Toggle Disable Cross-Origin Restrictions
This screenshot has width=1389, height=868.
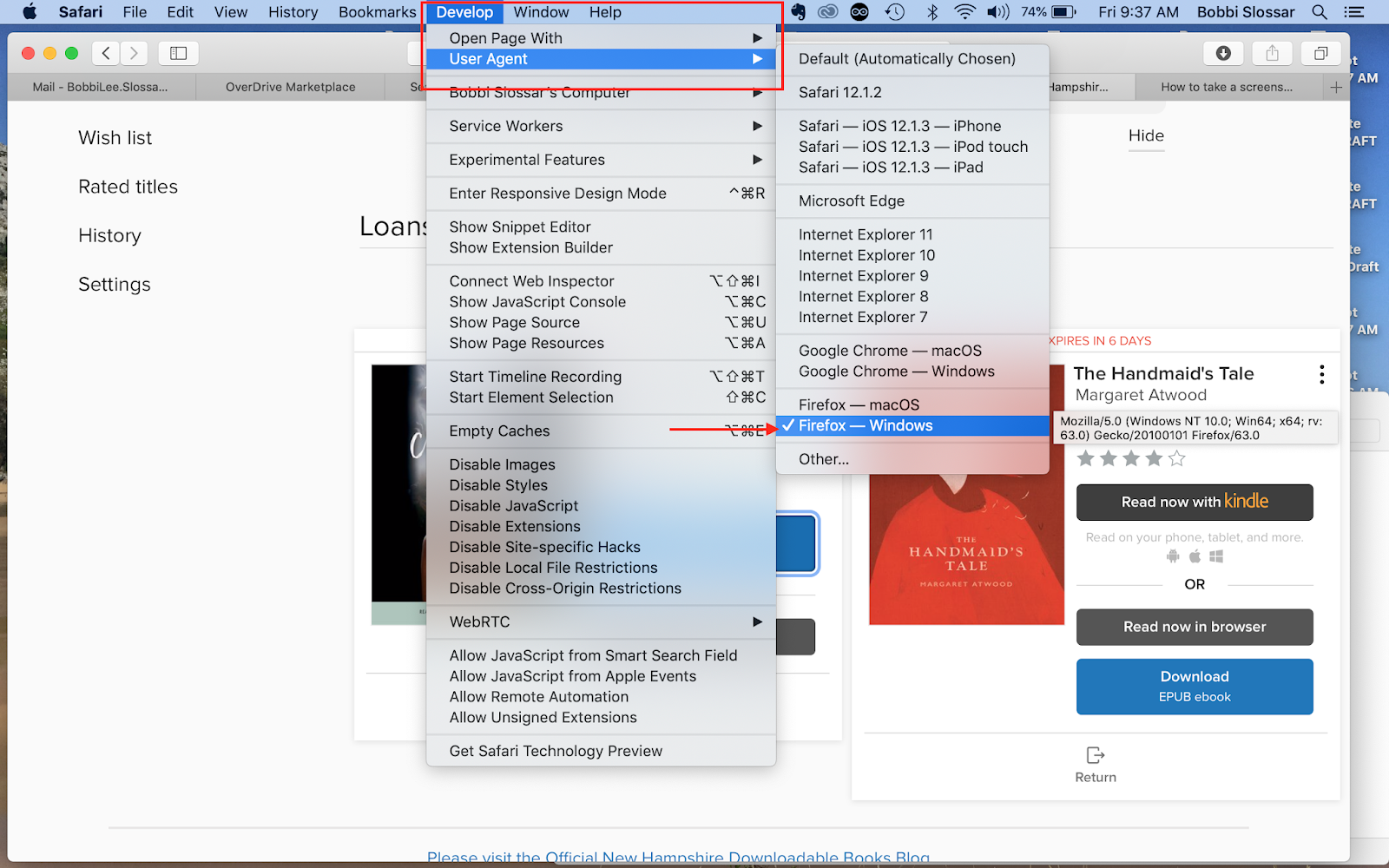point(601,589)
